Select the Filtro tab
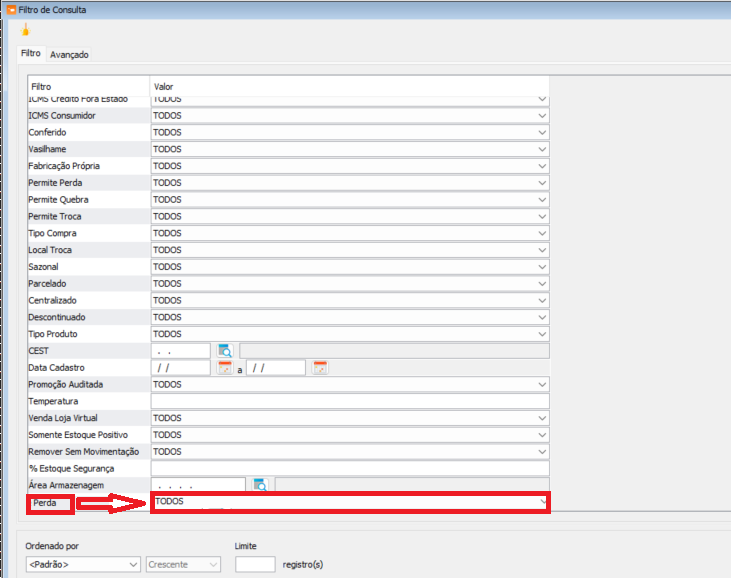This screenshot has height=578, width=731. [31, 54]
